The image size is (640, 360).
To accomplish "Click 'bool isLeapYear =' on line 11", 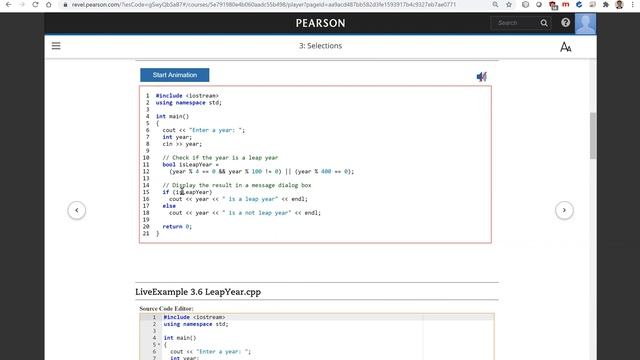I will click(191, 164).
